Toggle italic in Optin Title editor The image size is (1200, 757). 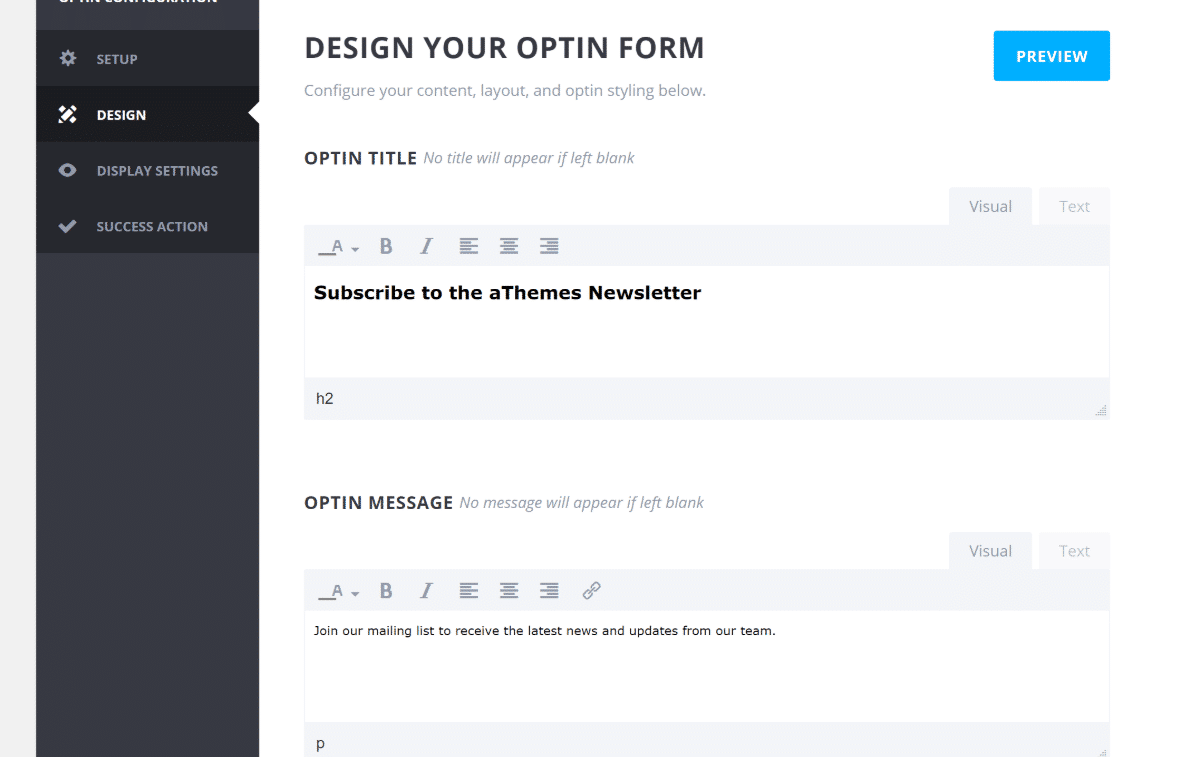426,246
